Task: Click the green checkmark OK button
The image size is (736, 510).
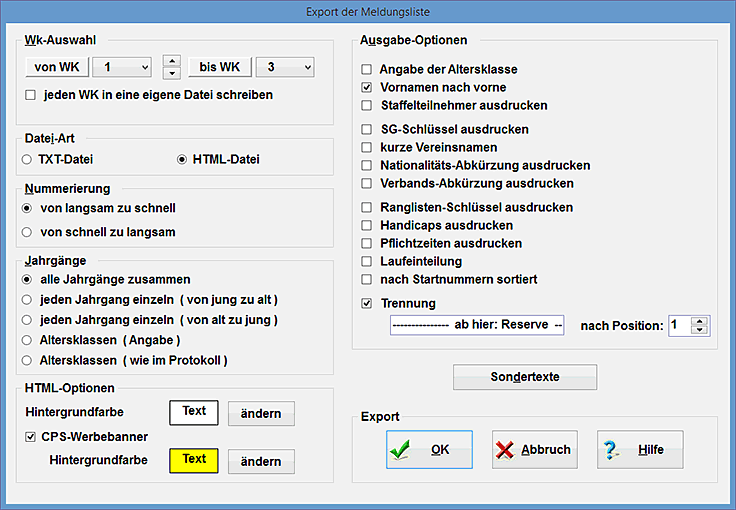Action: 429,450
